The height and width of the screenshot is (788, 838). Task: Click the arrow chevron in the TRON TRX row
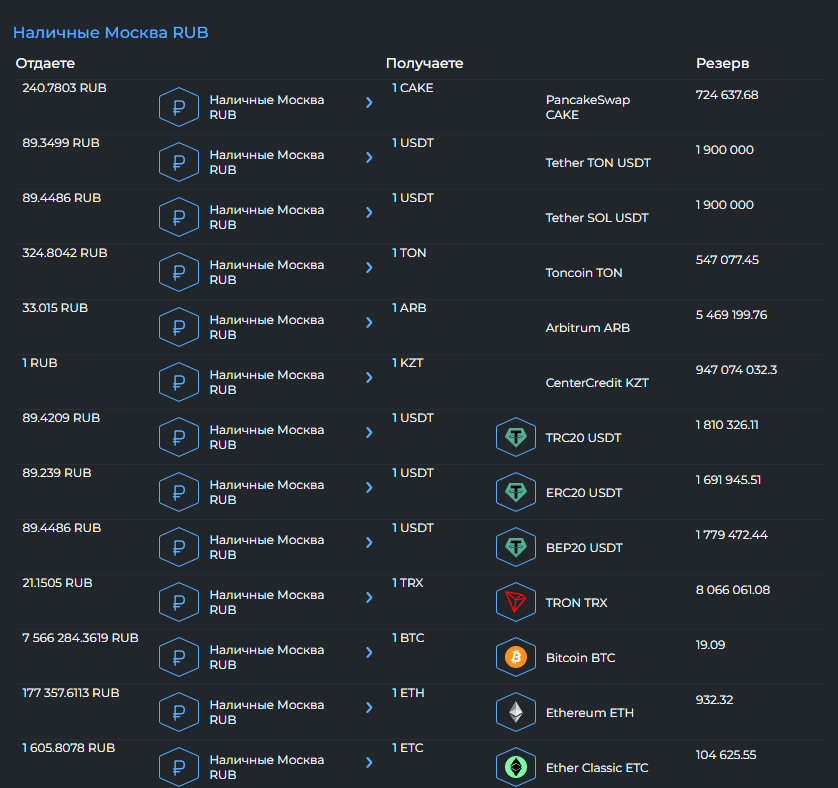tap(369, 598)
